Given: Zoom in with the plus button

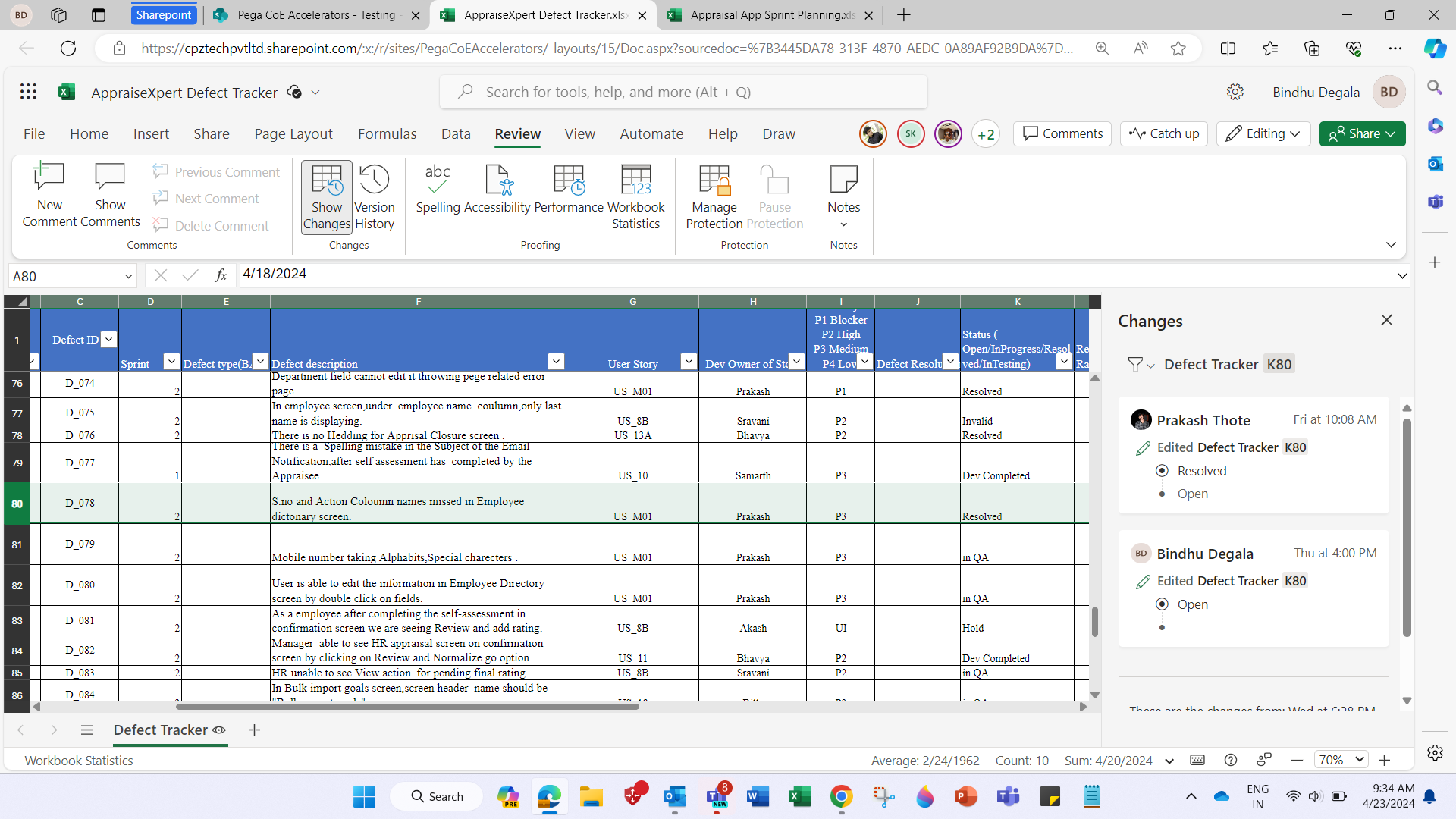Looking at the screenshot, I should click(x=1384, y=760).
